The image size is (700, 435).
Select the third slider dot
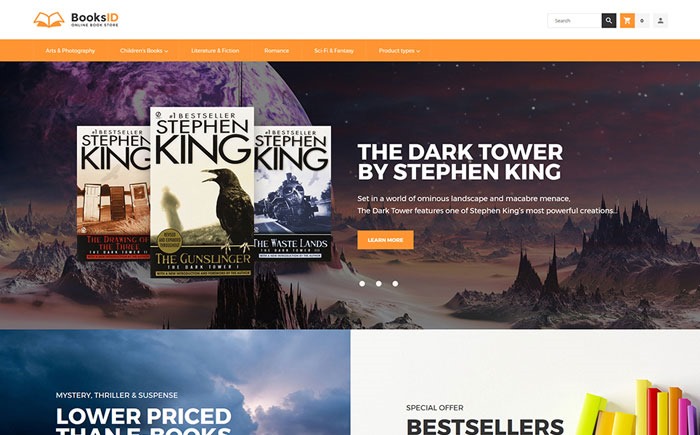point(395,284)
